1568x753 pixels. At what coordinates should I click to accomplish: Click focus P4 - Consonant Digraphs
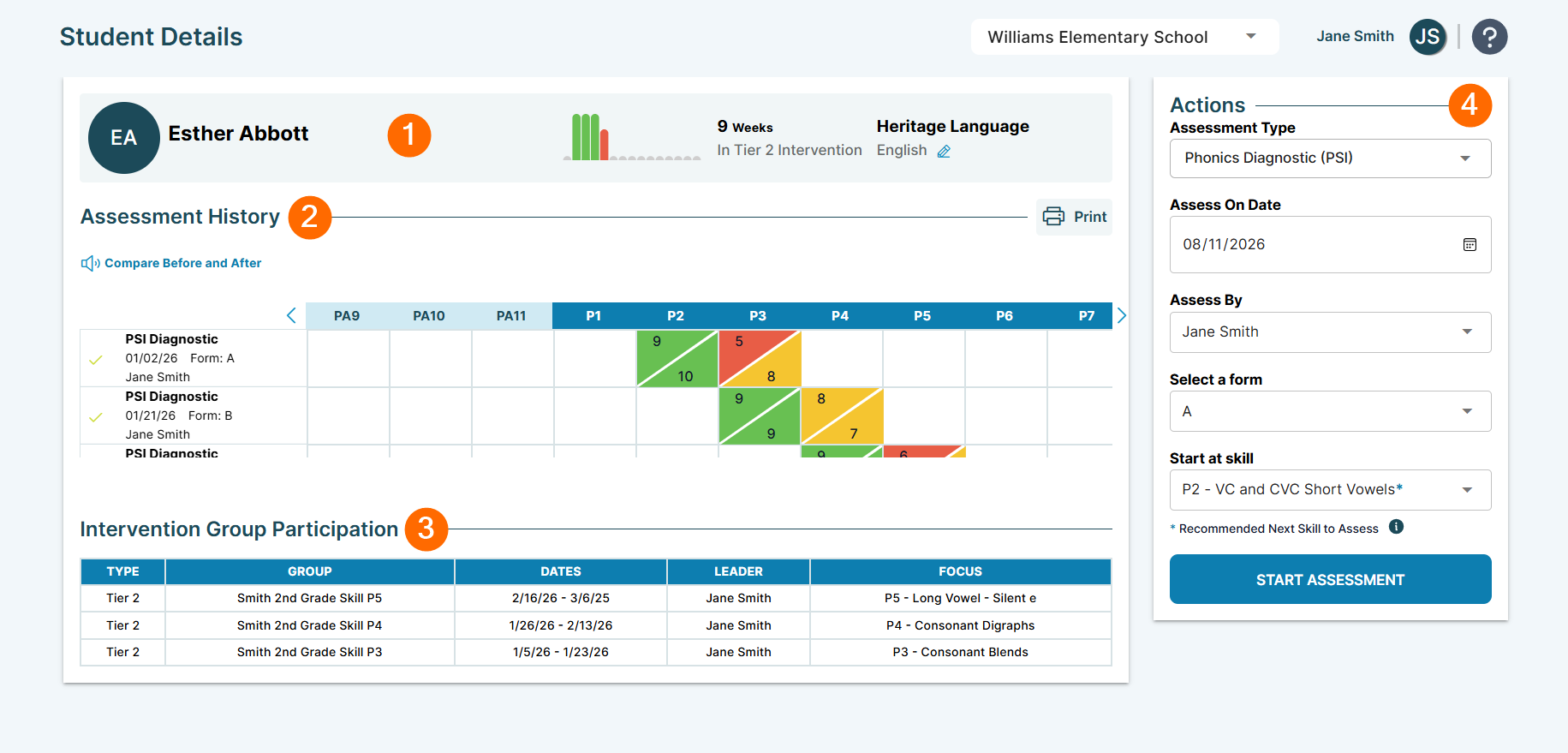tap(960, 625)
